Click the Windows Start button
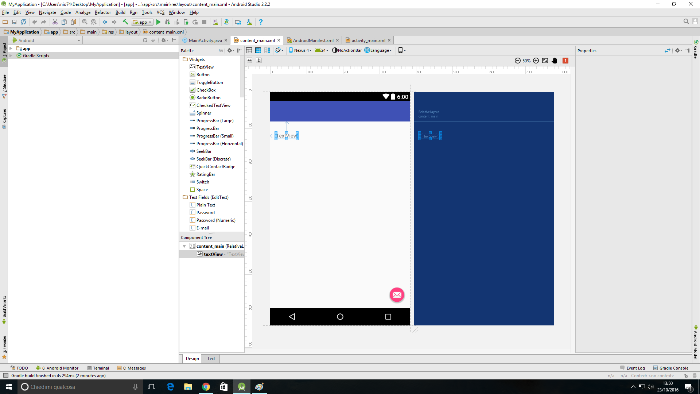700x394 pixels. [x=8, y=387]
